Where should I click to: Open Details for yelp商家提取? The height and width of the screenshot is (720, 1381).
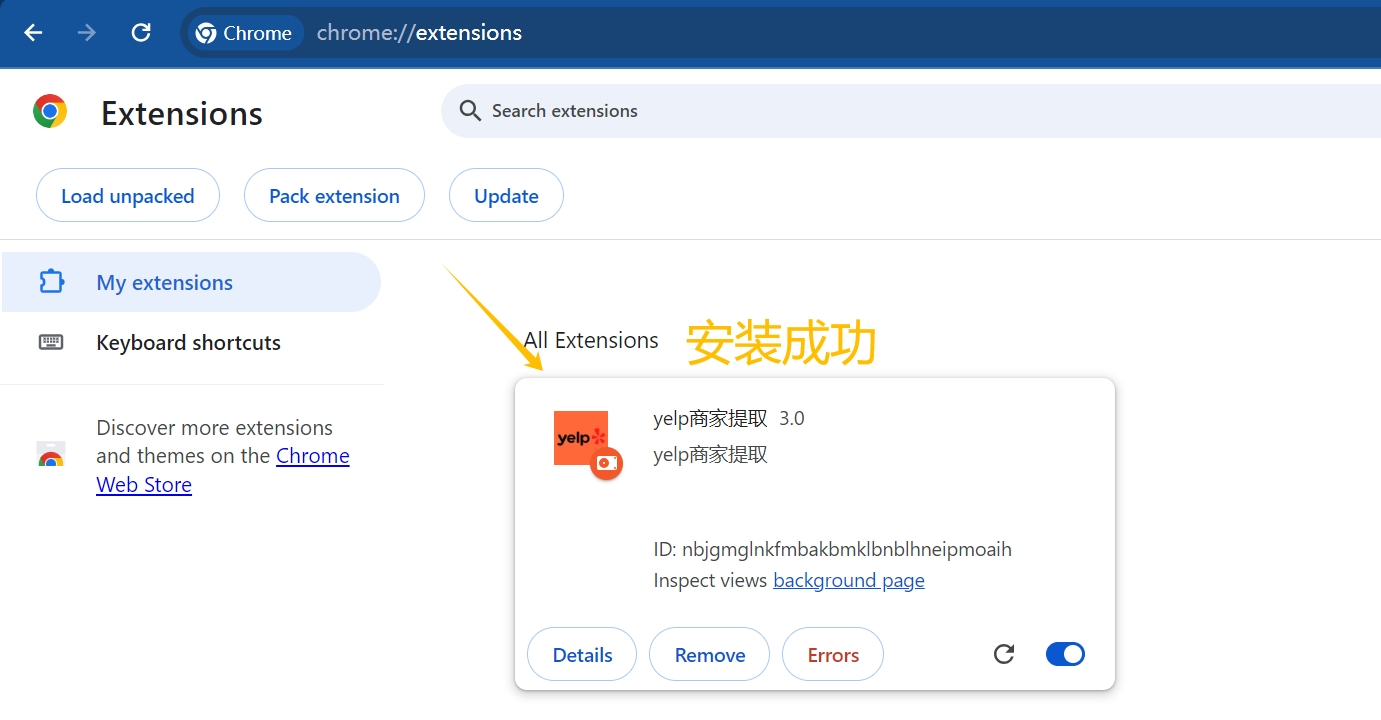pos(582,654)
